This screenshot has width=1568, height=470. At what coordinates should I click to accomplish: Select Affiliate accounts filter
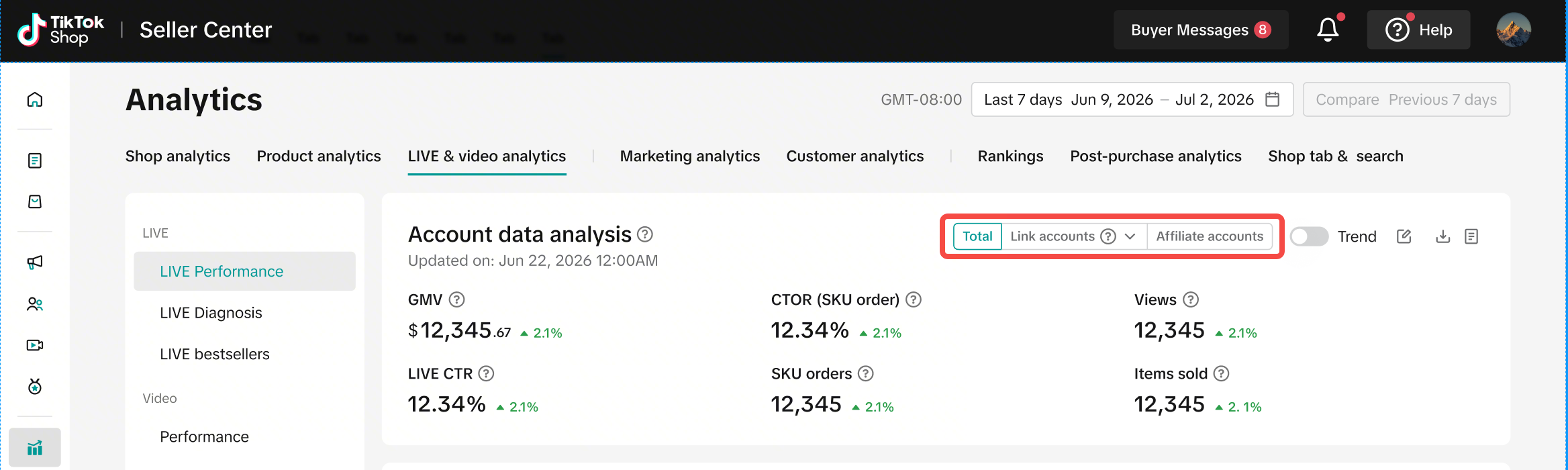click(1209, 236)
